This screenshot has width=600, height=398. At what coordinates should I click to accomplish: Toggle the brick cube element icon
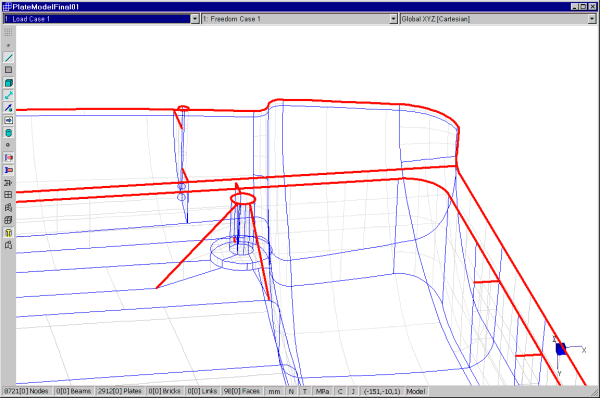pos(8,83)
